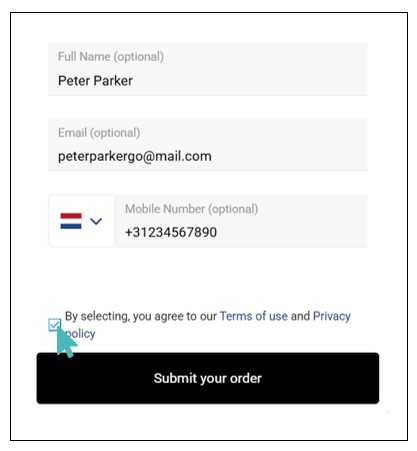The height and width of the screenshot is (451, 417).
Task: Toggle the terms agreement checkbox
Action: [54, 325]
